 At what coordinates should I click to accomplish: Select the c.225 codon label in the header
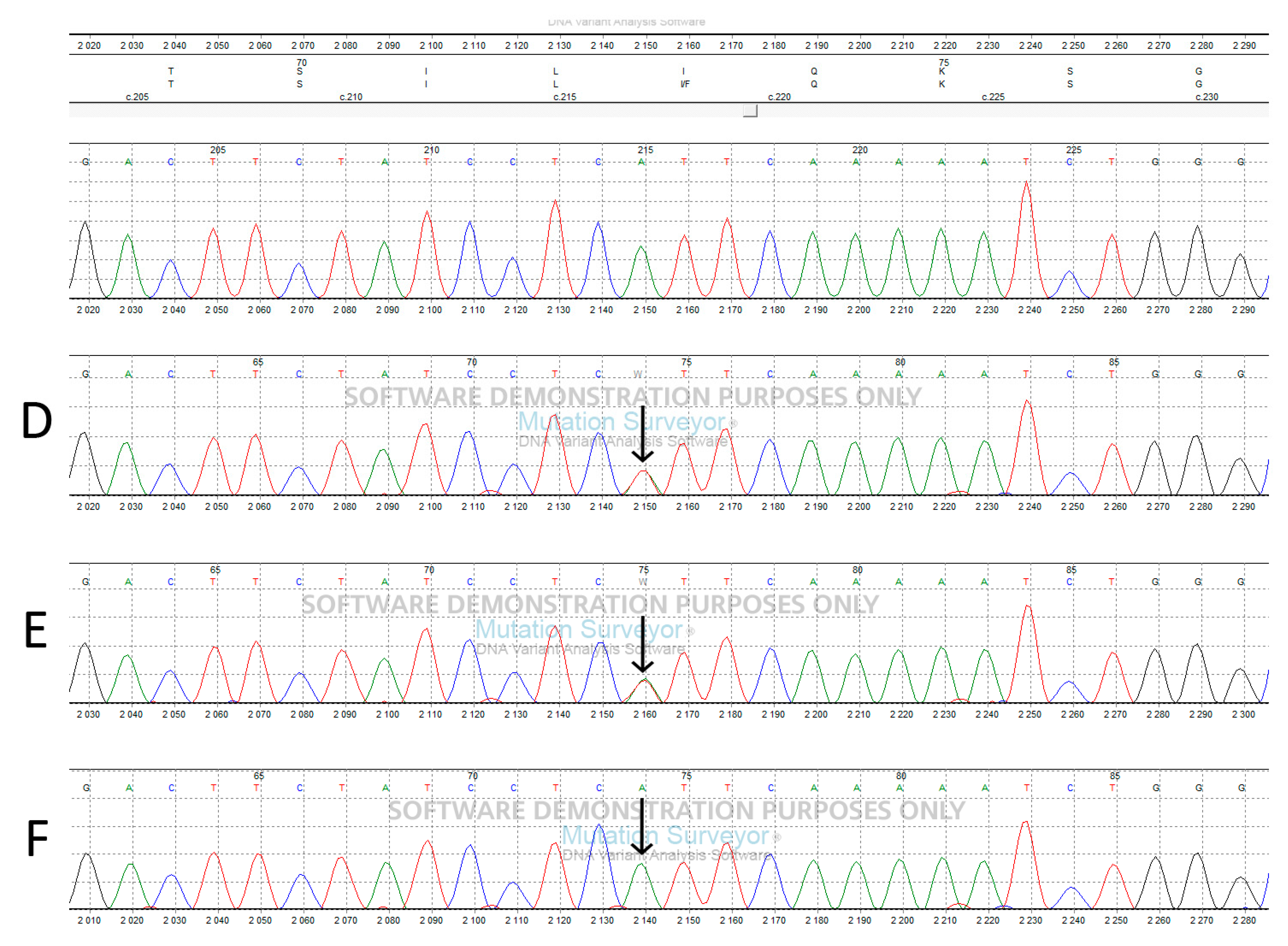(x=994, y=97)
